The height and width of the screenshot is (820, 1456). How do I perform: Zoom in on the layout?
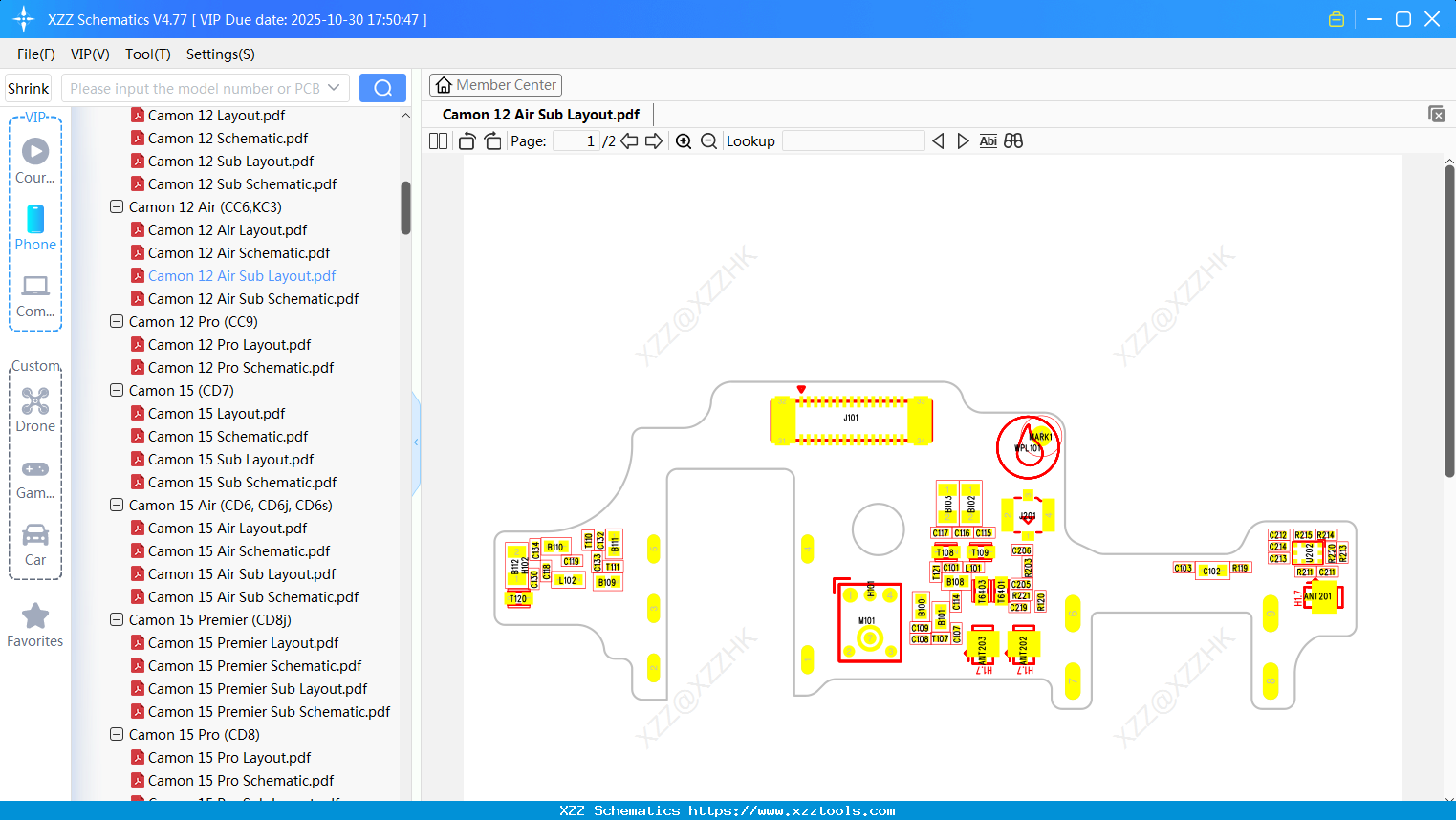click(x=684, y=141)
